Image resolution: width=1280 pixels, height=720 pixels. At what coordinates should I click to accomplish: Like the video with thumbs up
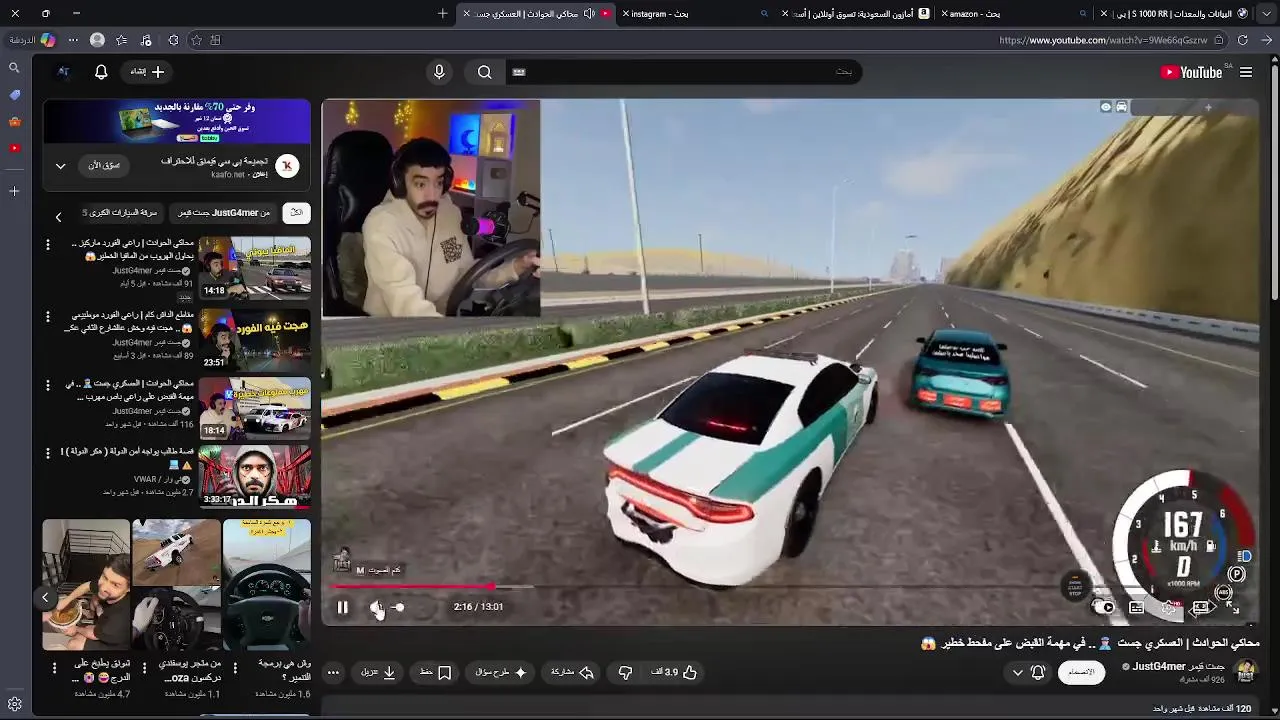[x=674, y=673]
